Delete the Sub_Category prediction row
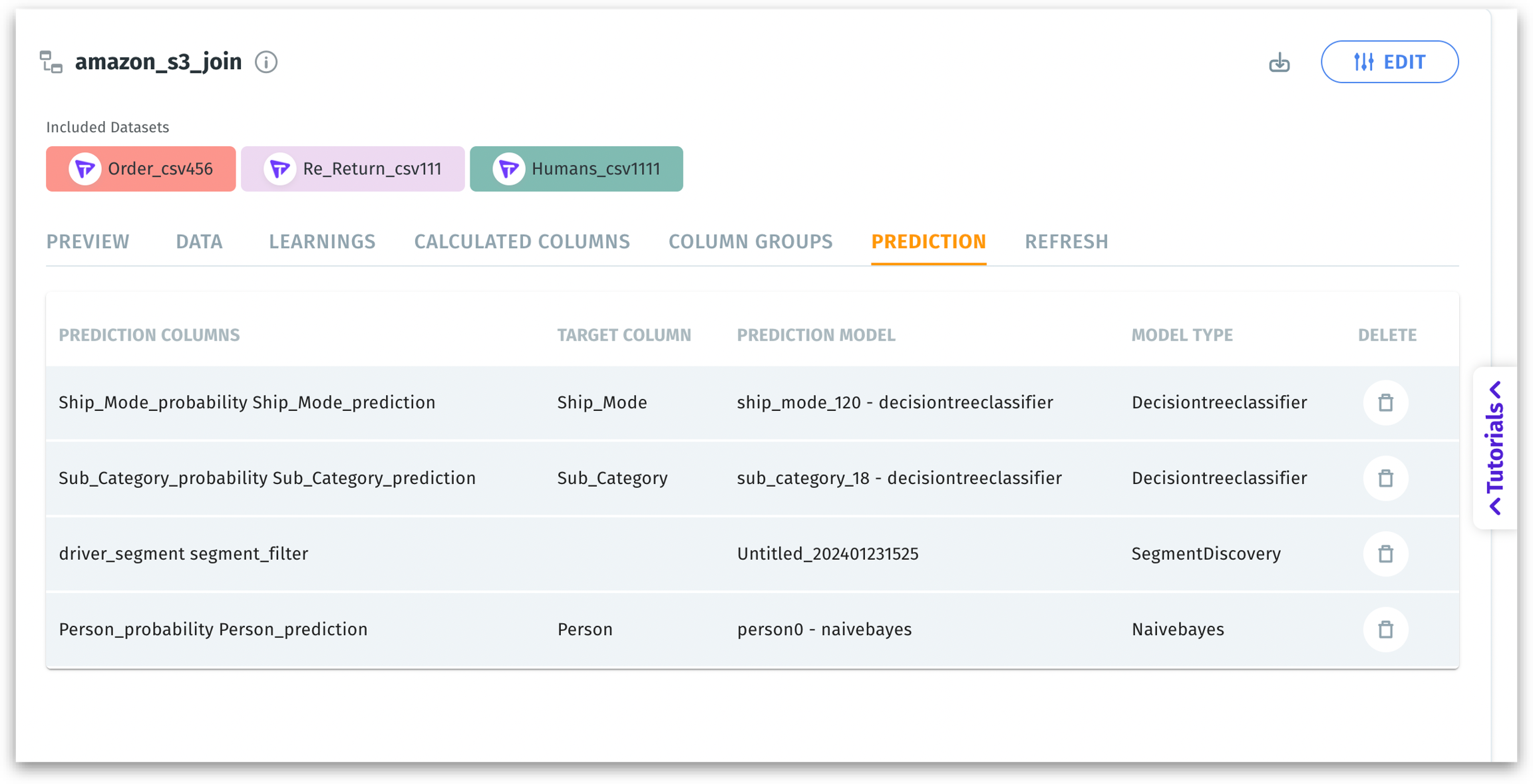The width and height of the screenshot is (1533, 784). (1385, 478)
